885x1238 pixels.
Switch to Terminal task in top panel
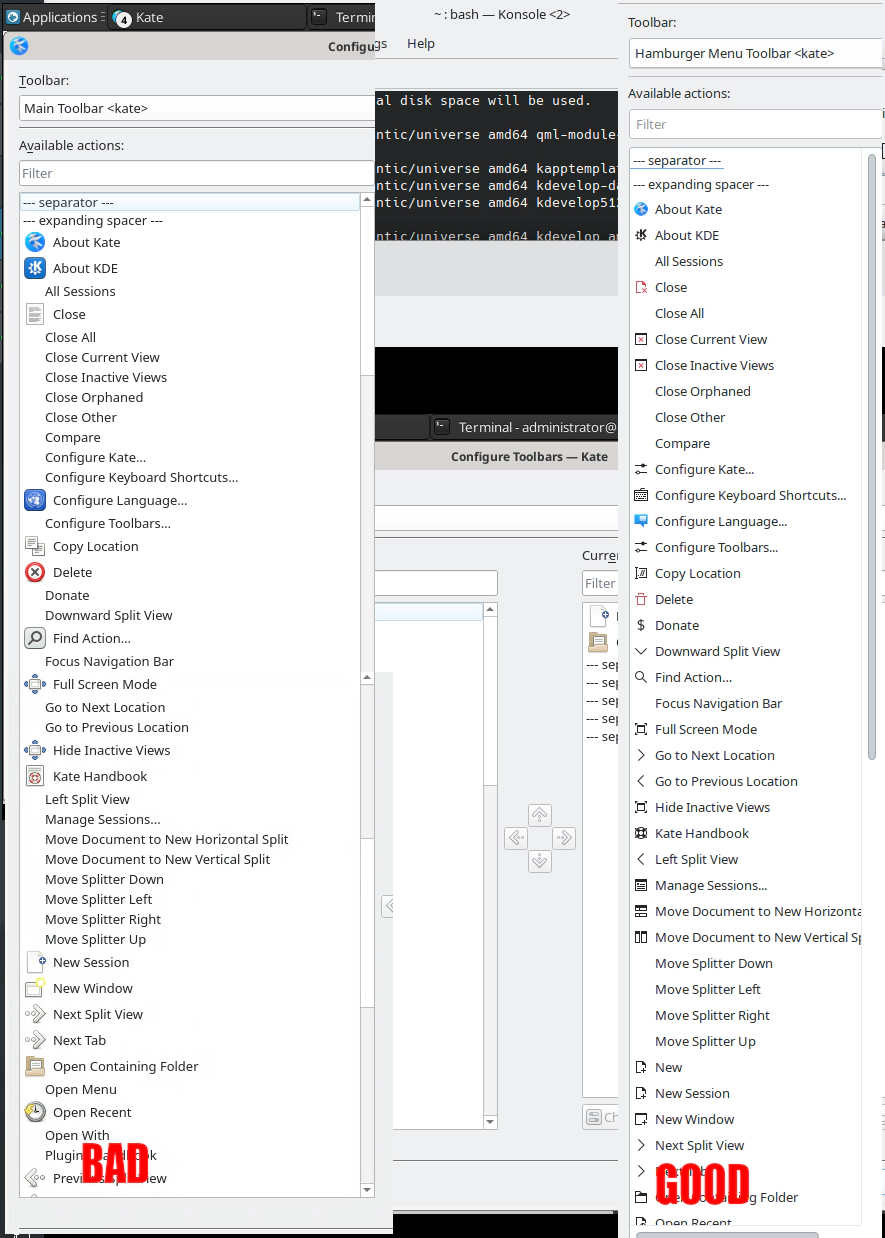click(342, 17)
